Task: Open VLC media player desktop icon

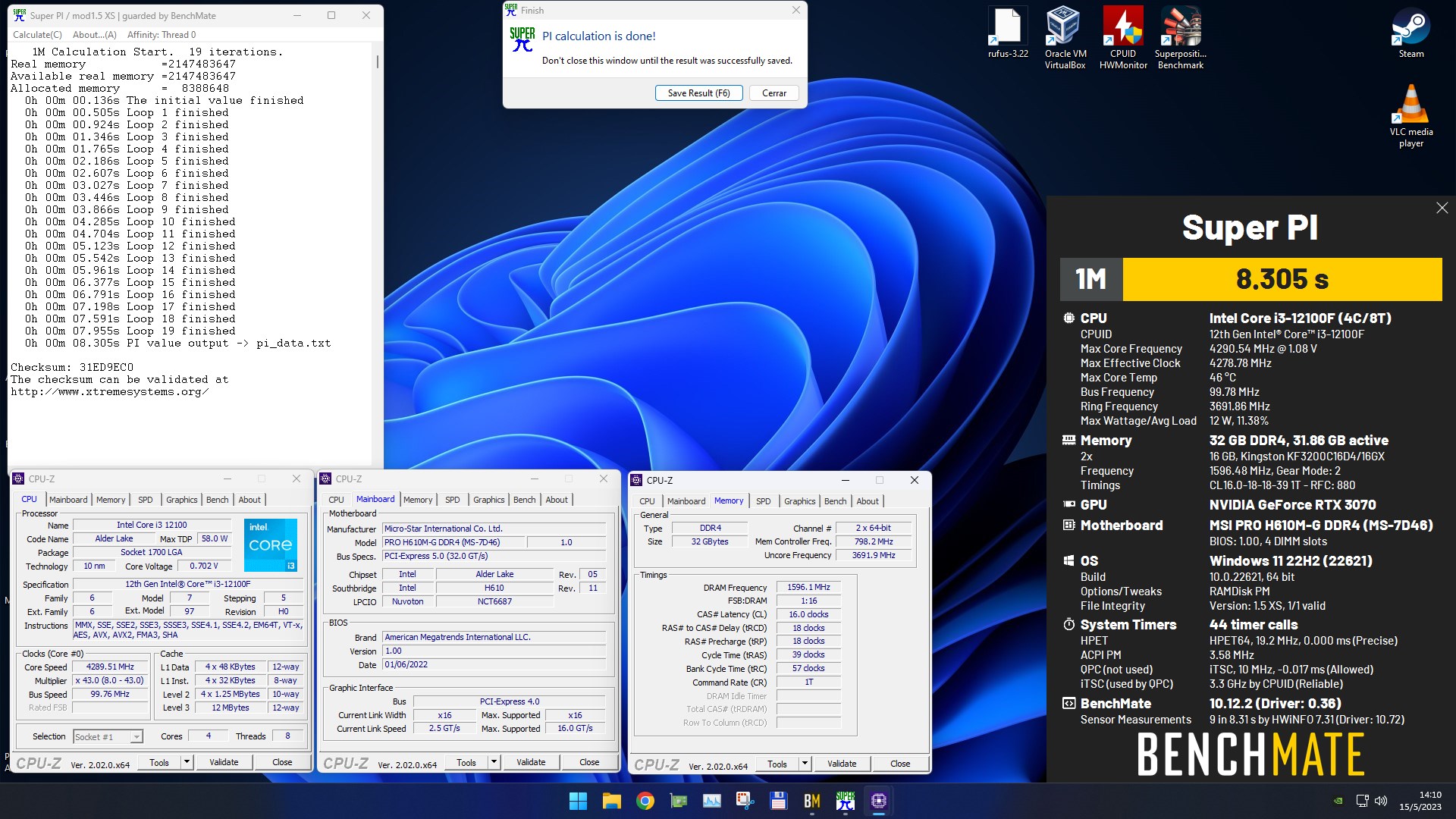Action: point(1411,116)
